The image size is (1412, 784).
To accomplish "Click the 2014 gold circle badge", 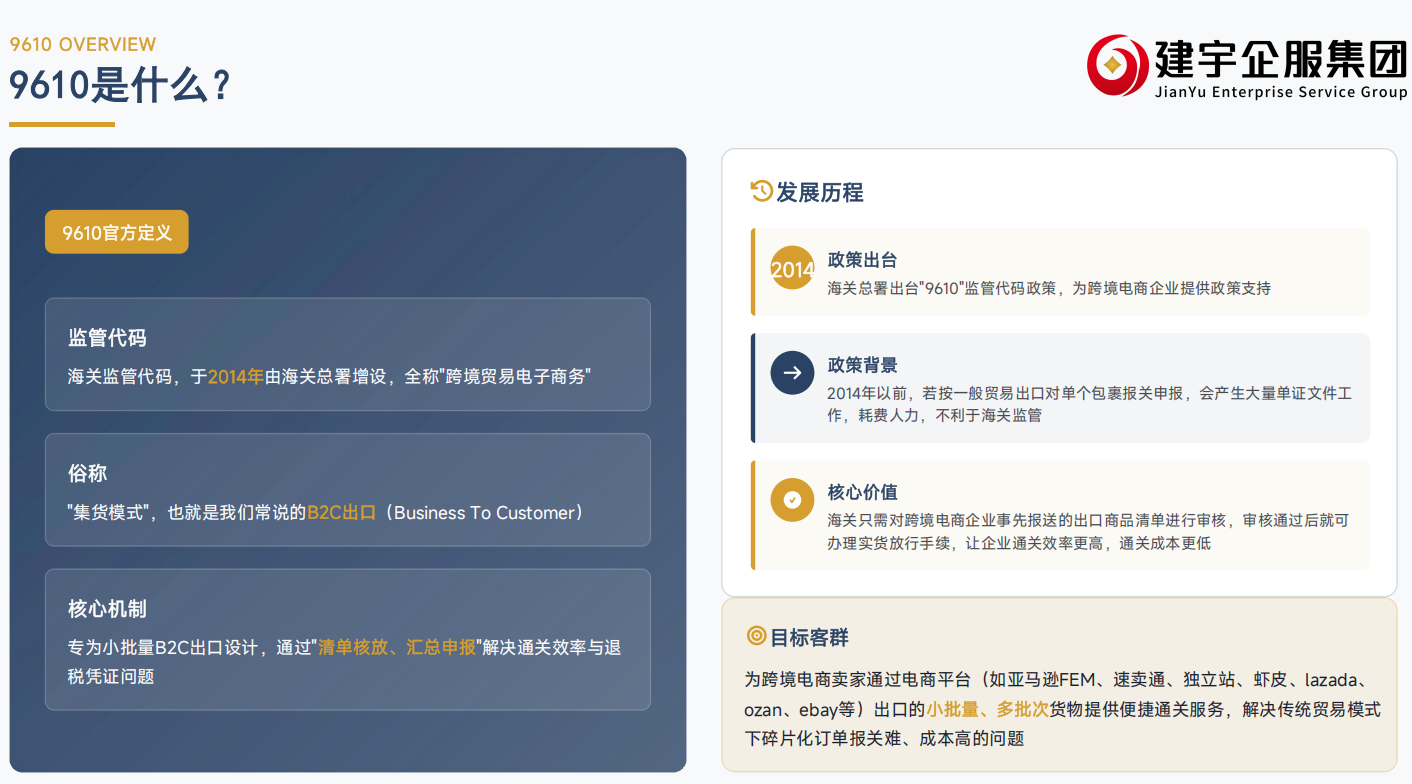I will [x=792, y=269].
